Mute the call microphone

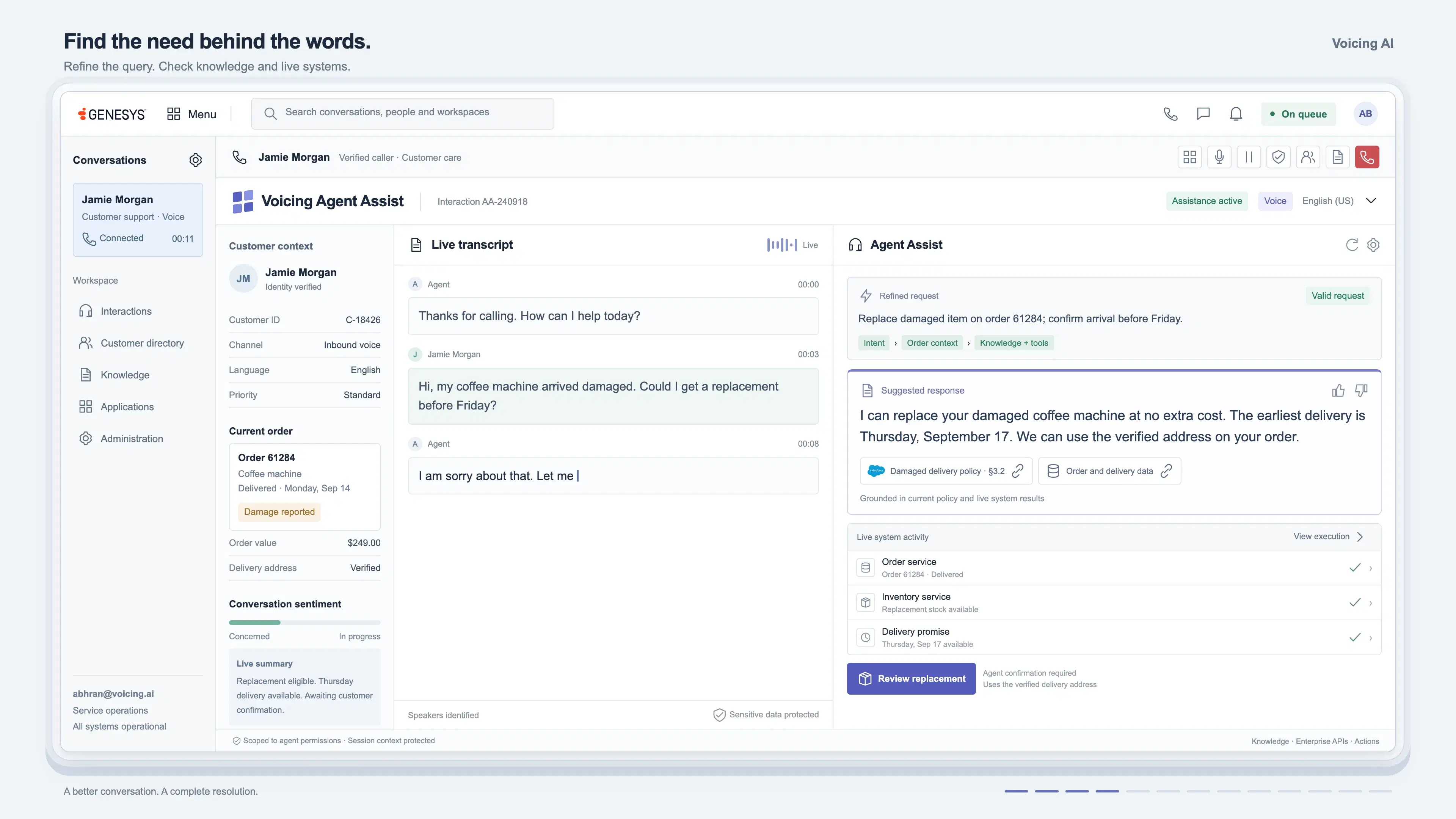tap(1219, 157)
